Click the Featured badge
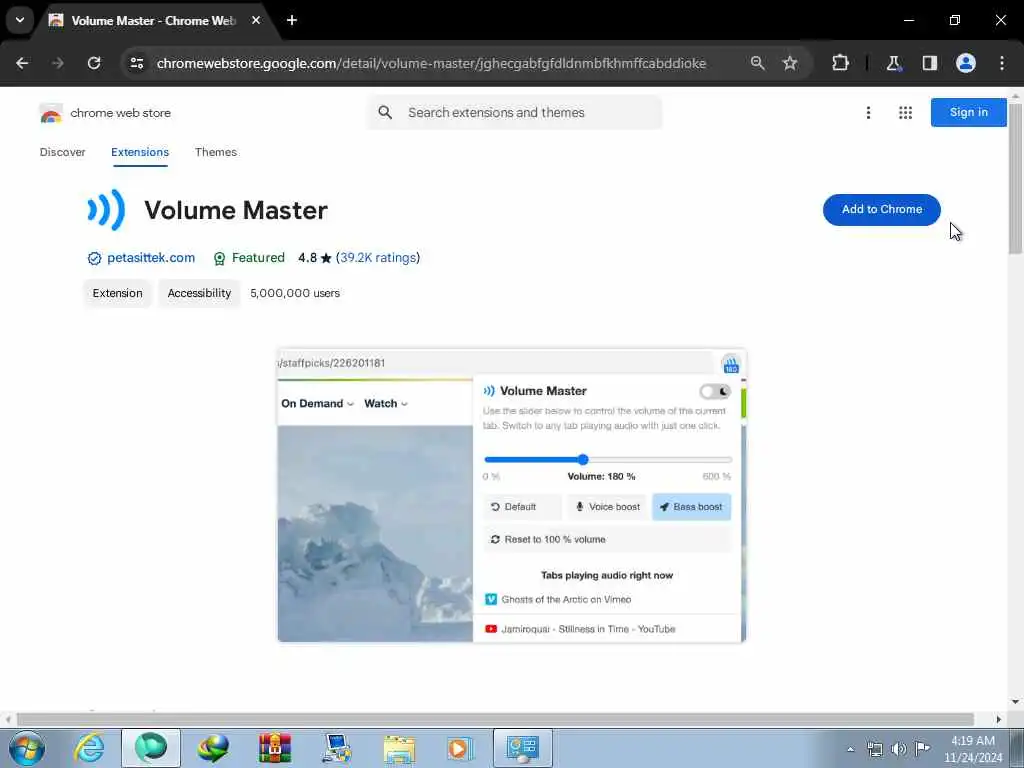The image size is (1024, 768). (249, 258)
